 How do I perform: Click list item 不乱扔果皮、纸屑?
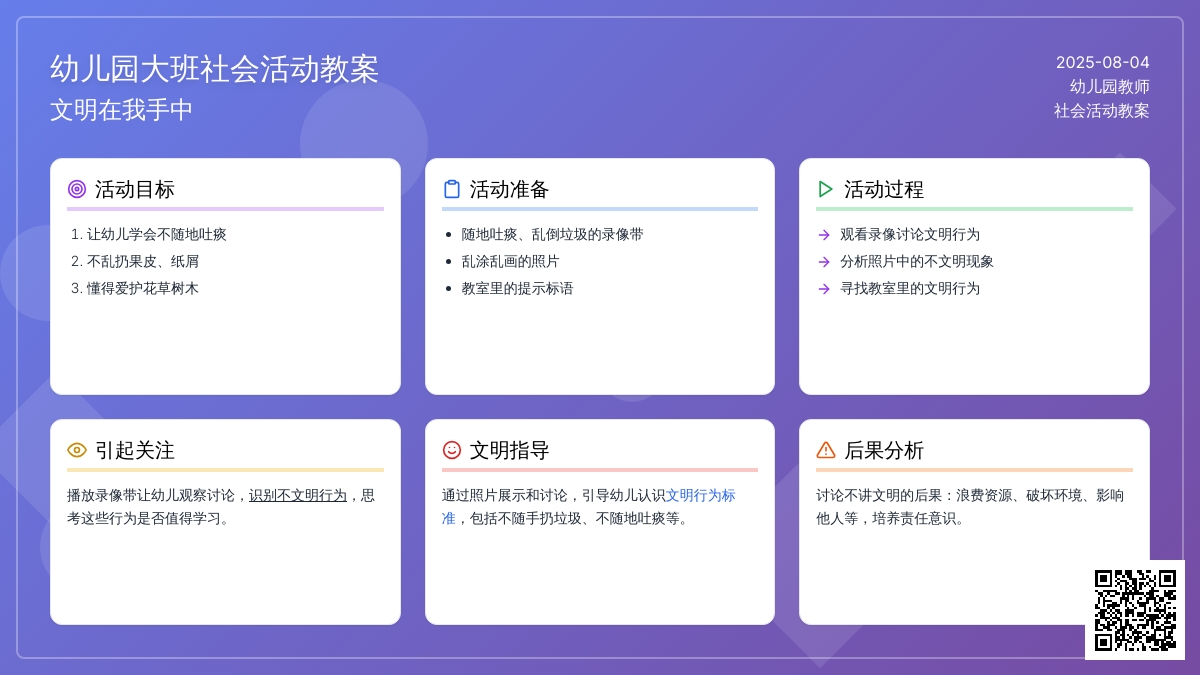click(x=143, y=262)
